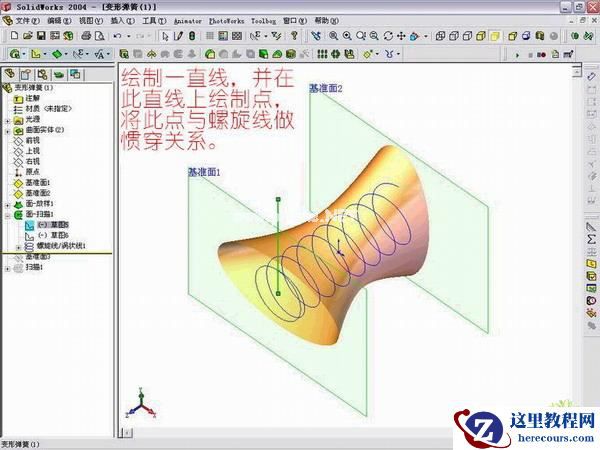Open the 视图(V) menu
600x450 pixels.
tap(91, 21)
